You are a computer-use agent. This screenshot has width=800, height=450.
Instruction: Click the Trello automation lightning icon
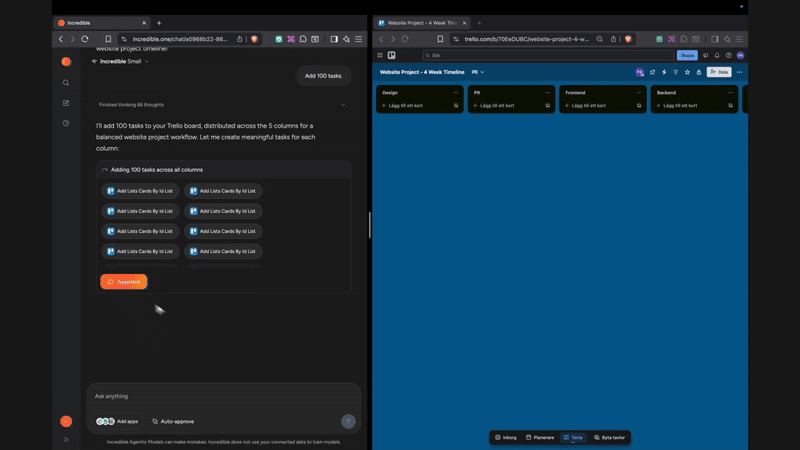tap(664, 72)
